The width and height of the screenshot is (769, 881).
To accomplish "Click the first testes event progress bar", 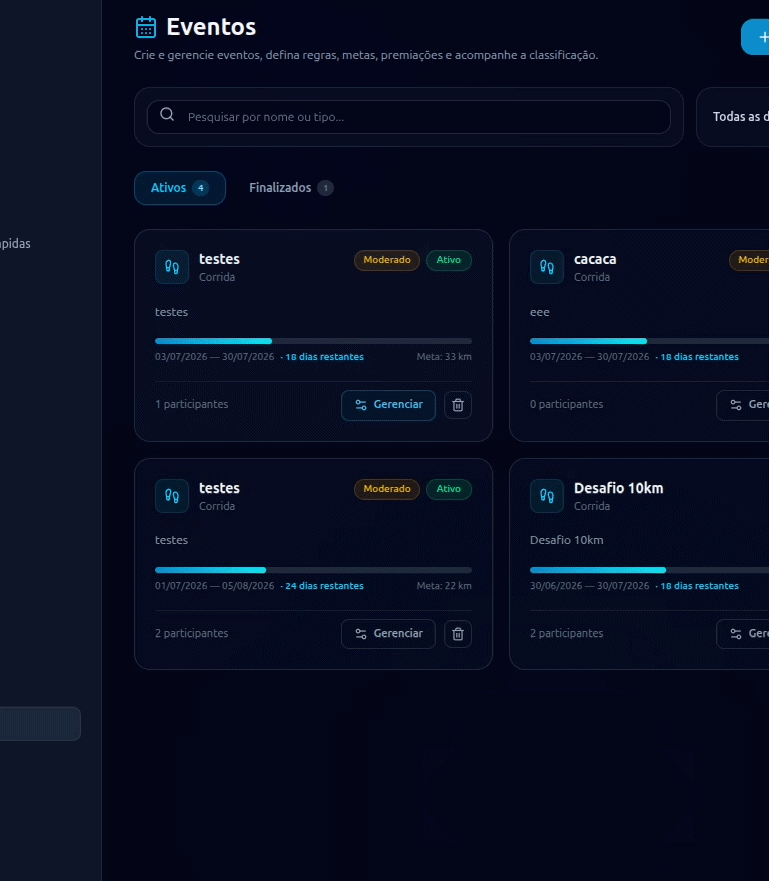I will pyautogui.click(x=313, y=341).
